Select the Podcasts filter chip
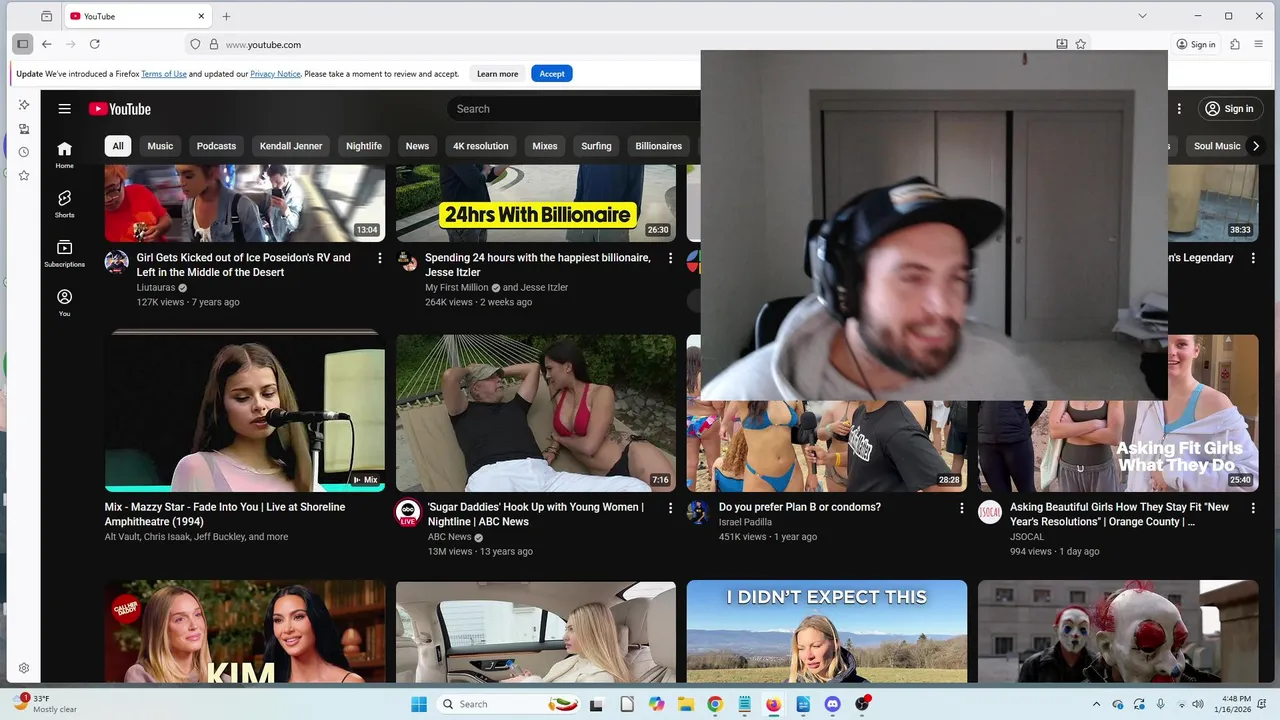 pyautogui.click(x=216, y=146)
